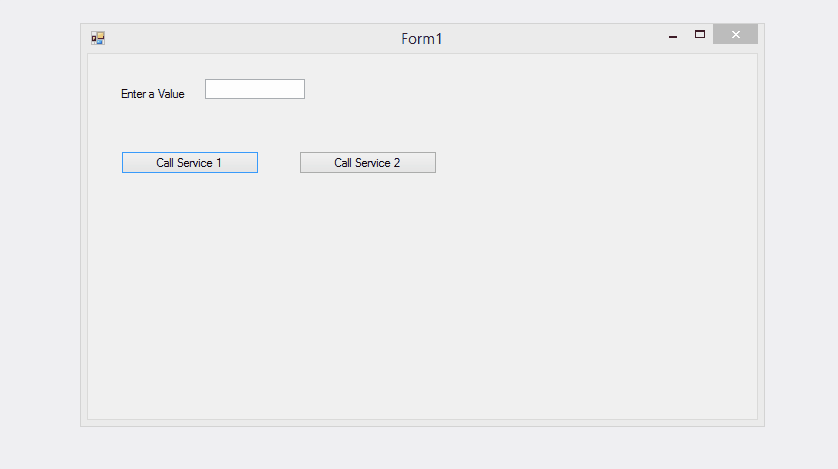The width and height of the screenshot is (838, 469).
Task: Hit the square maximize icon in title bar
Action: (700, 34)
